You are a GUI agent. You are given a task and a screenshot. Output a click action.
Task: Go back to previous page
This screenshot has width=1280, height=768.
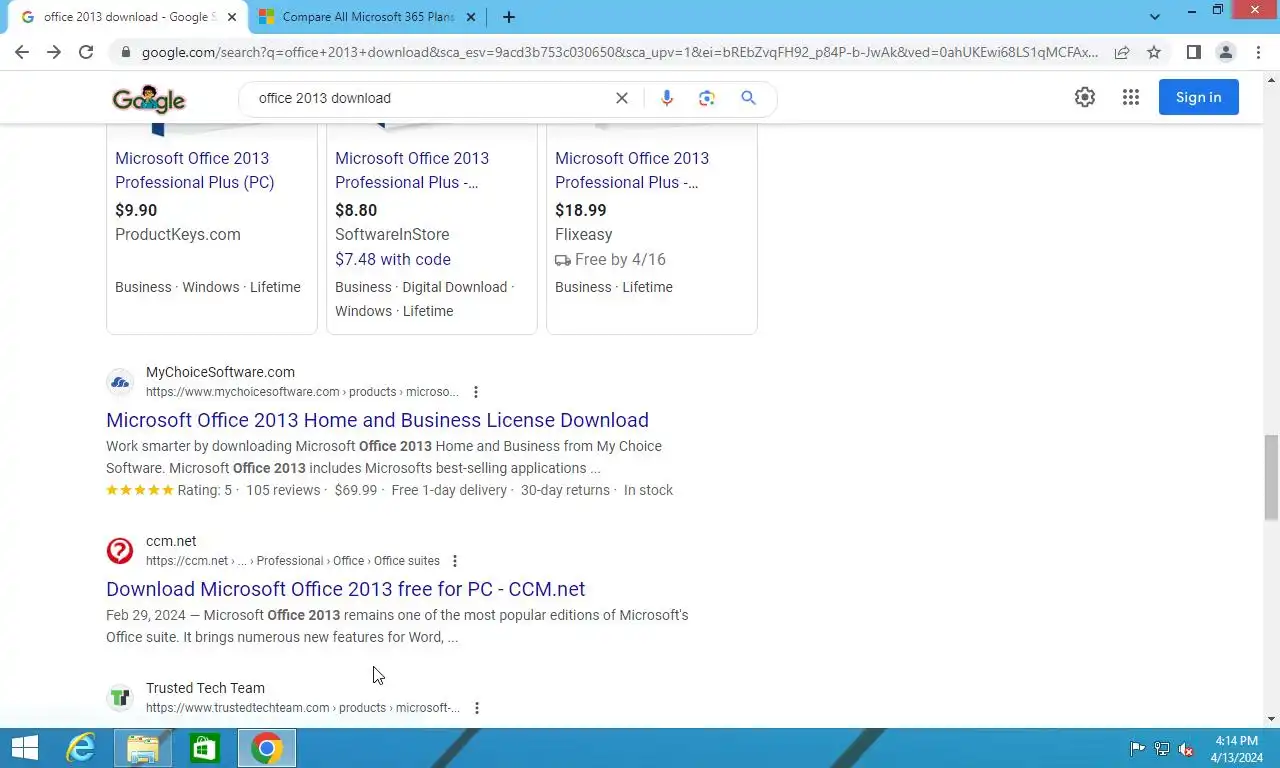tap(22, 52)
